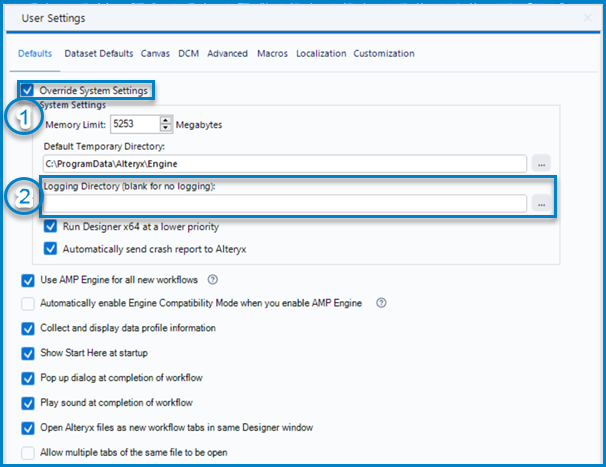606x467 pixels.
Task: Toggle Pop up dialog at workflow completion
Action: [28, 378]
